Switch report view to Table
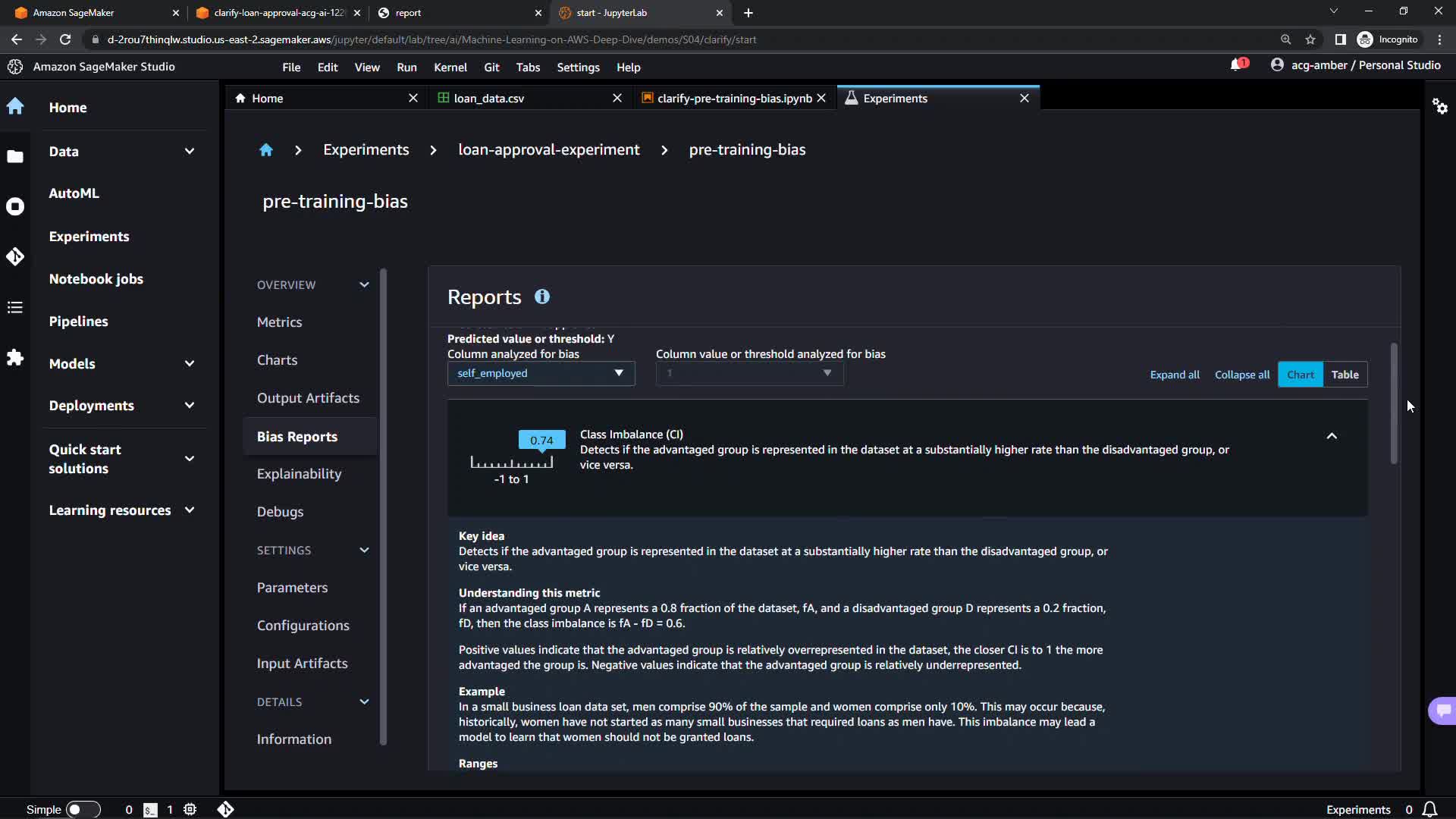1456x819 pixels. point(1345,375)
